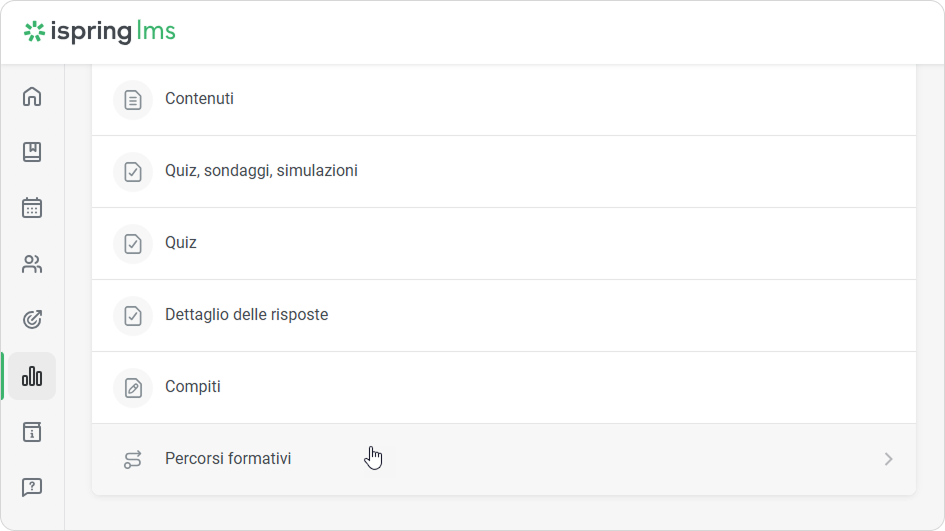This screenshot has height=531, width=945.
Task: Click the Contenuti document icon
Action: pos(133,100)
